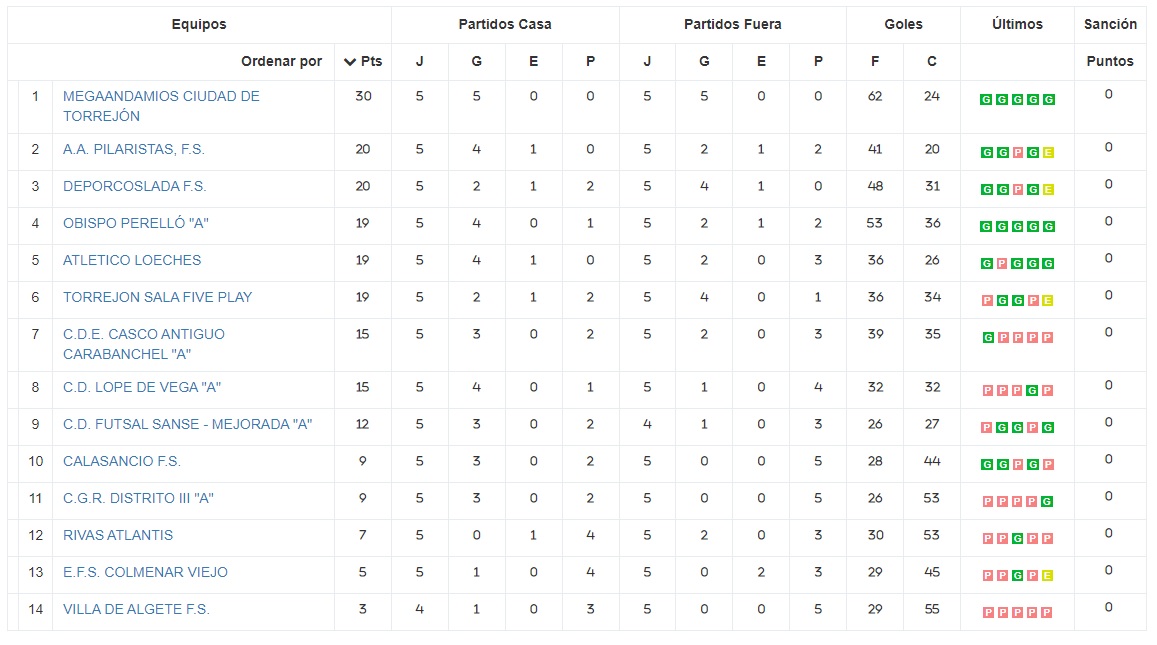Click the red P result icon for ATLETICO LOECHES
Image resolution: width=1157 pixels, height=645 pixels.
click(1002, 264)
